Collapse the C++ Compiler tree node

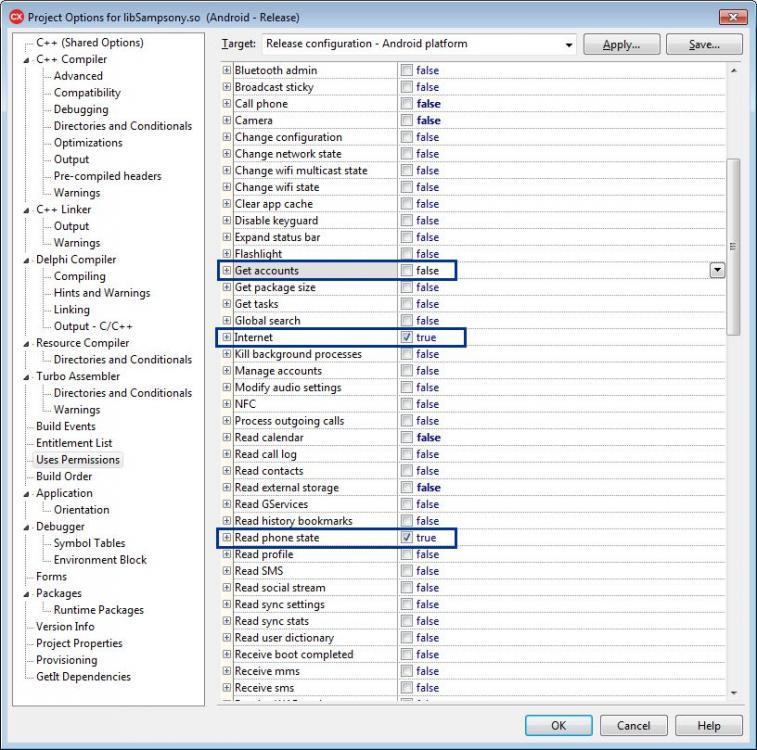[27, 60]
